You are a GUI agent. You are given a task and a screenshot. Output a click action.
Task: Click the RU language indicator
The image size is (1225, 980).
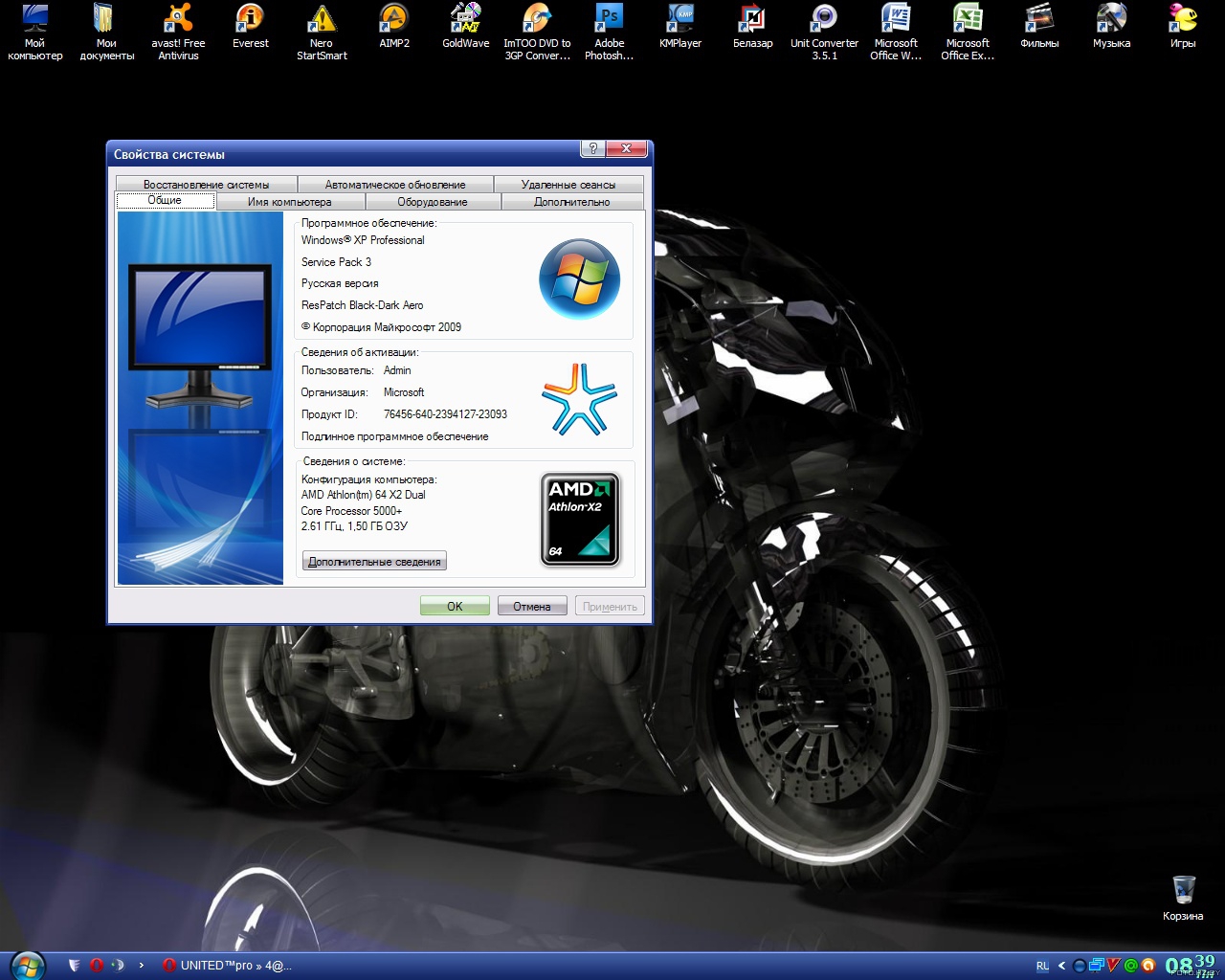(1042, 966)
